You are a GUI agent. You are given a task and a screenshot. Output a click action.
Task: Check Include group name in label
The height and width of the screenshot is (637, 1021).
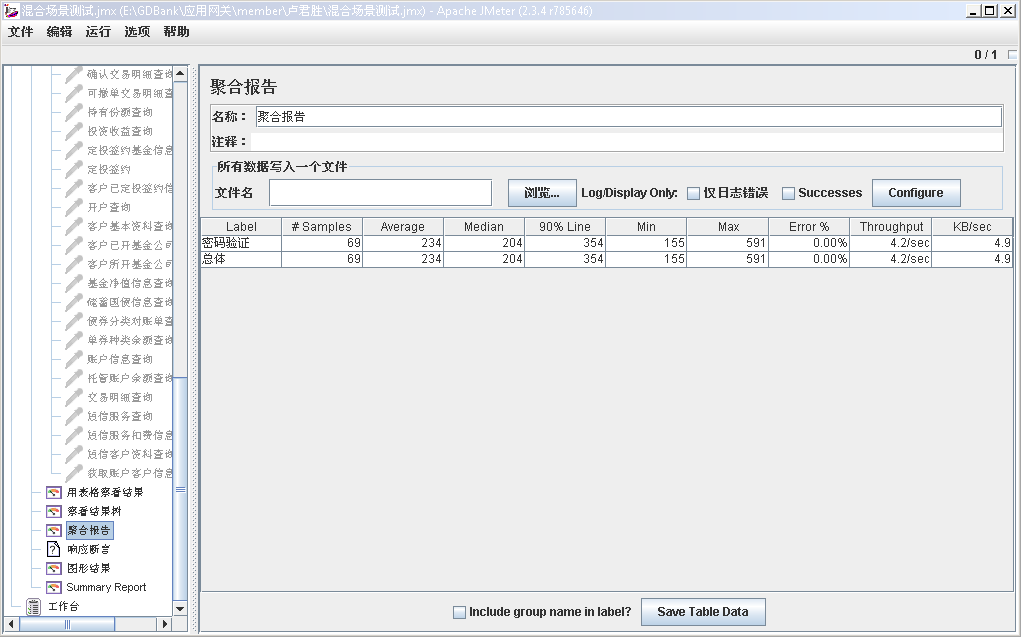(x=459, y=612)
